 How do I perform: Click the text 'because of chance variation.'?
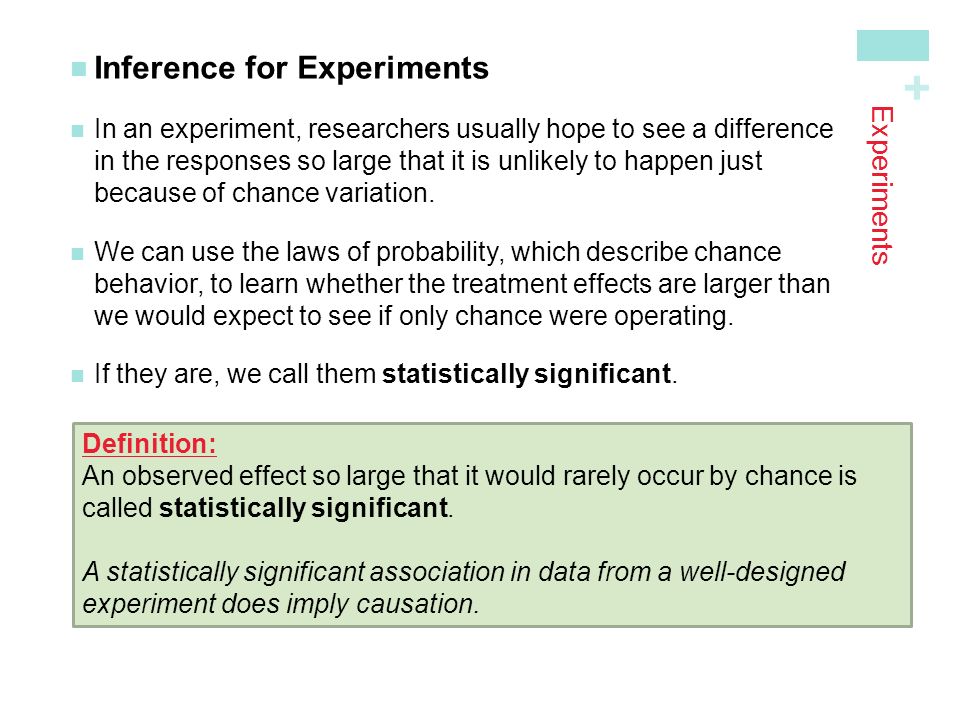point(264,193)
